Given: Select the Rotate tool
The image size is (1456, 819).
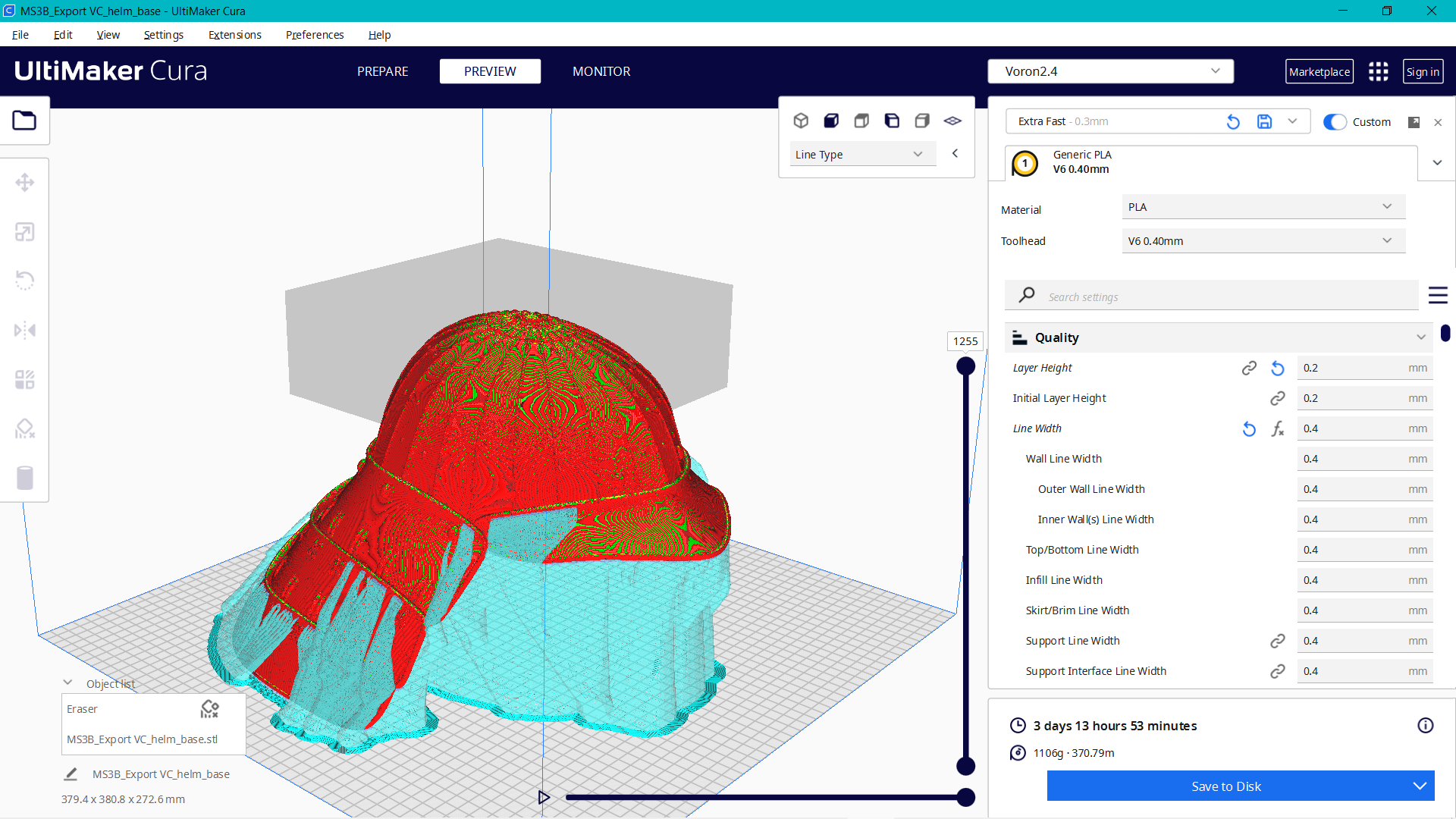Looking at the screenshot, I should coord(25,281).
